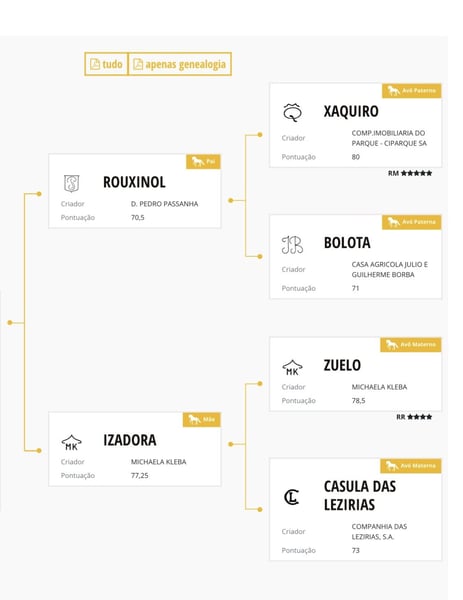463x600 pixels.
Task: Click the Bolota JB brand logo
Action: pyautogui.click(x=292, y=245)
